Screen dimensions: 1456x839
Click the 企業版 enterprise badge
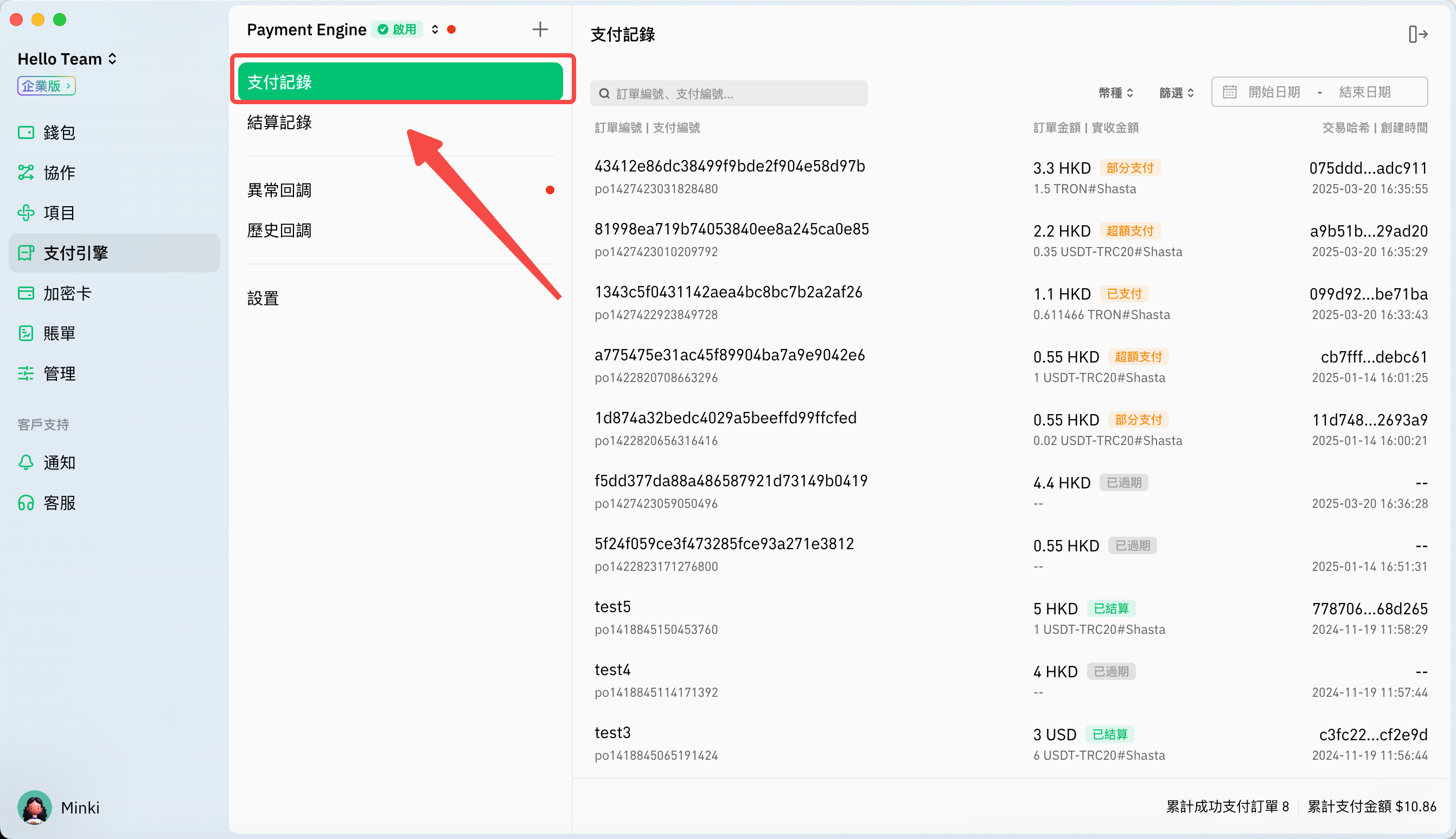[x=47, y=86]
